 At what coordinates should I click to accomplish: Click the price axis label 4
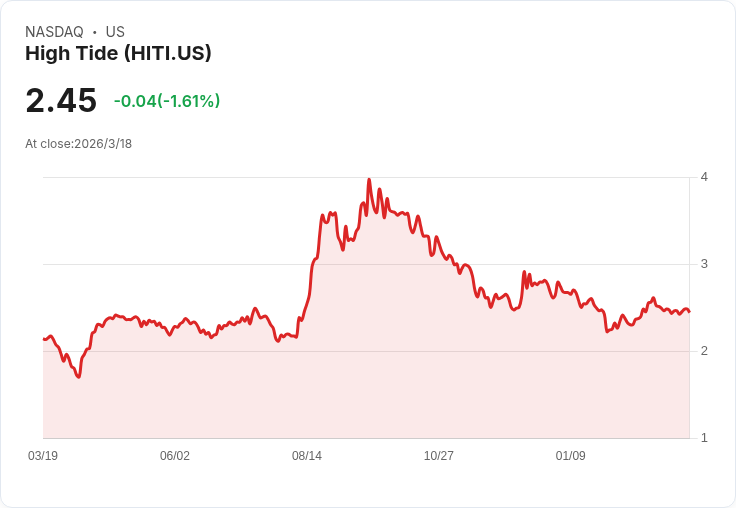pos(704,177)
